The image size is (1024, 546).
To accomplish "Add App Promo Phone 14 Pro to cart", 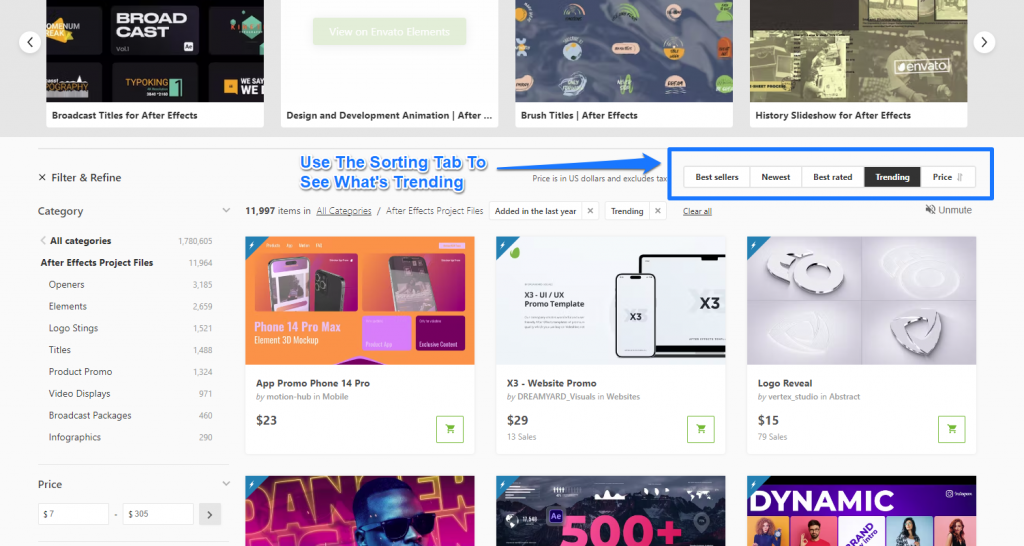I will (450, 429).
